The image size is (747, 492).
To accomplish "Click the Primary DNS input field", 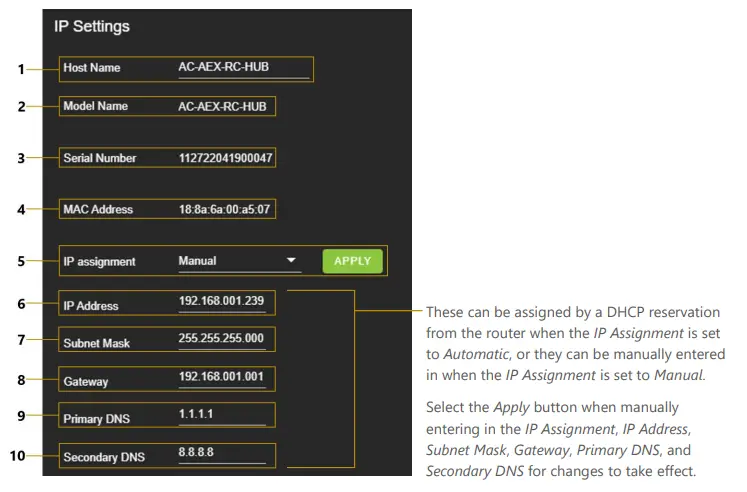I will 222,415.
